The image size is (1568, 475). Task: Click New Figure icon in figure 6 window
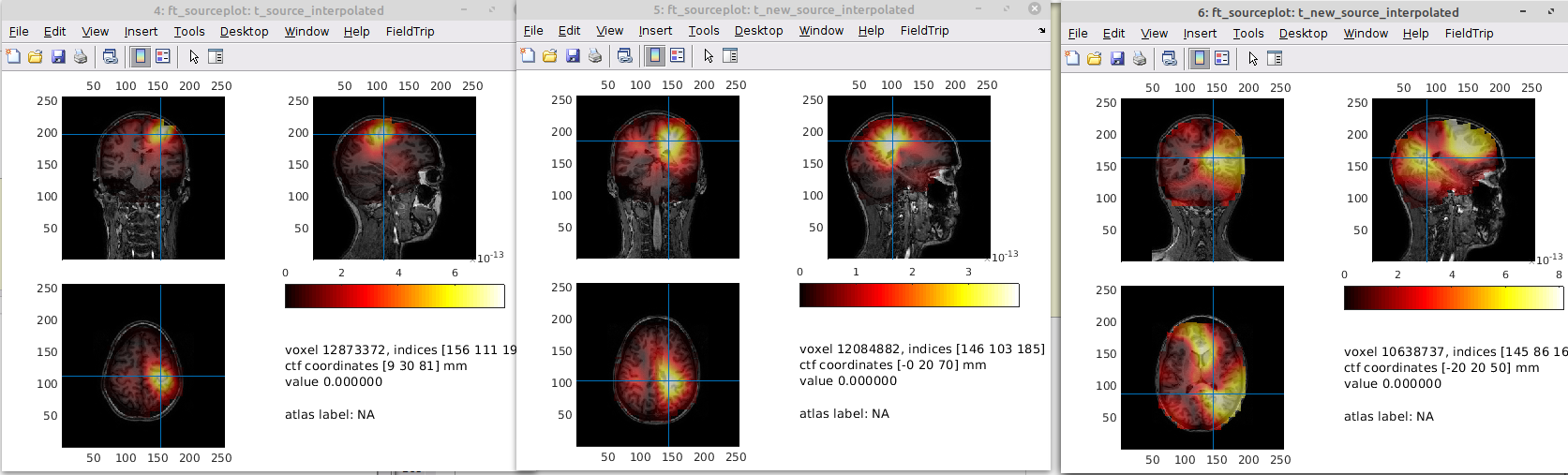[x=1072, y=59]
